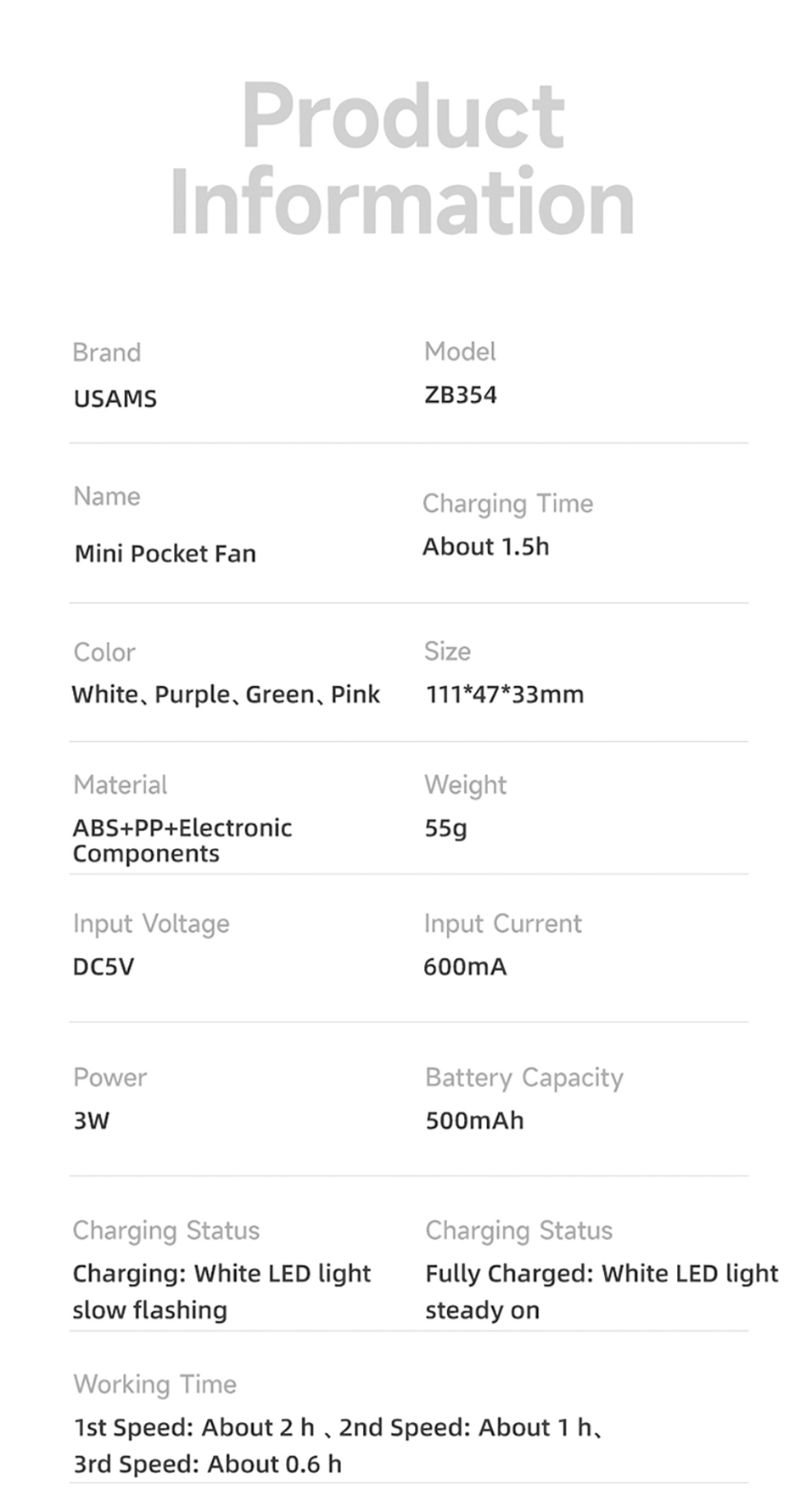The width and height of the screenshot is (806, 1512).
Task: Click the white LED slow flashing text
Action: coord(221,1292)
